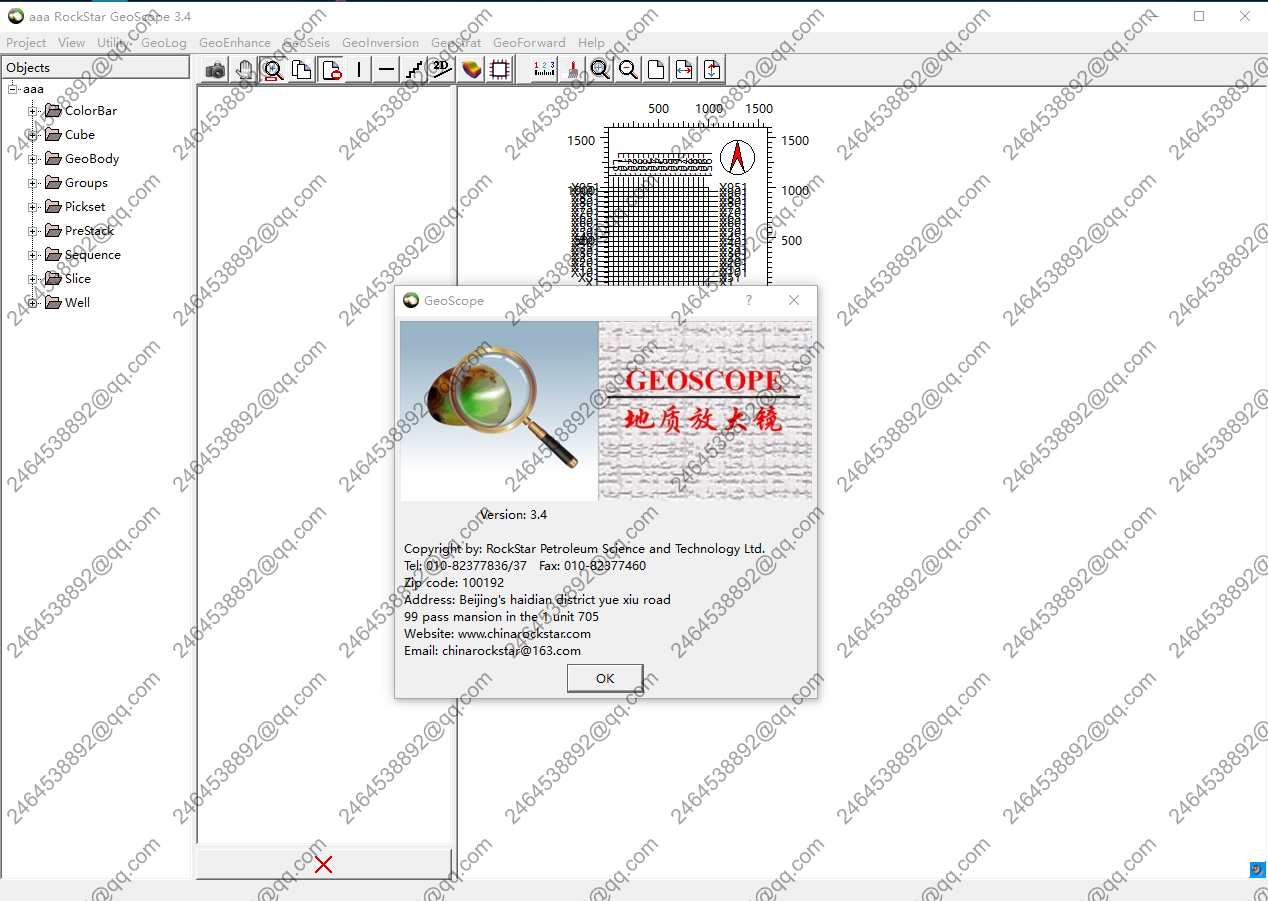Select the GeoBody folder item
1268x901 pixels.
[82, 159]
